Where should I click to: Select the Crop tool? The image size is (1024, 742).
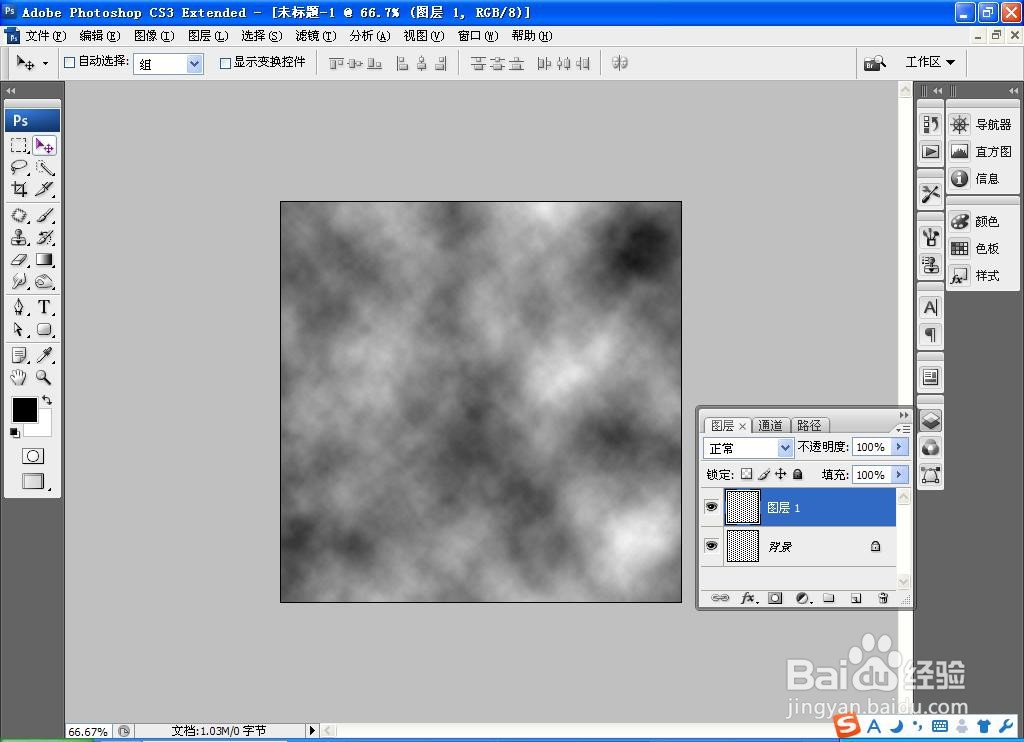tap(19, 189)
